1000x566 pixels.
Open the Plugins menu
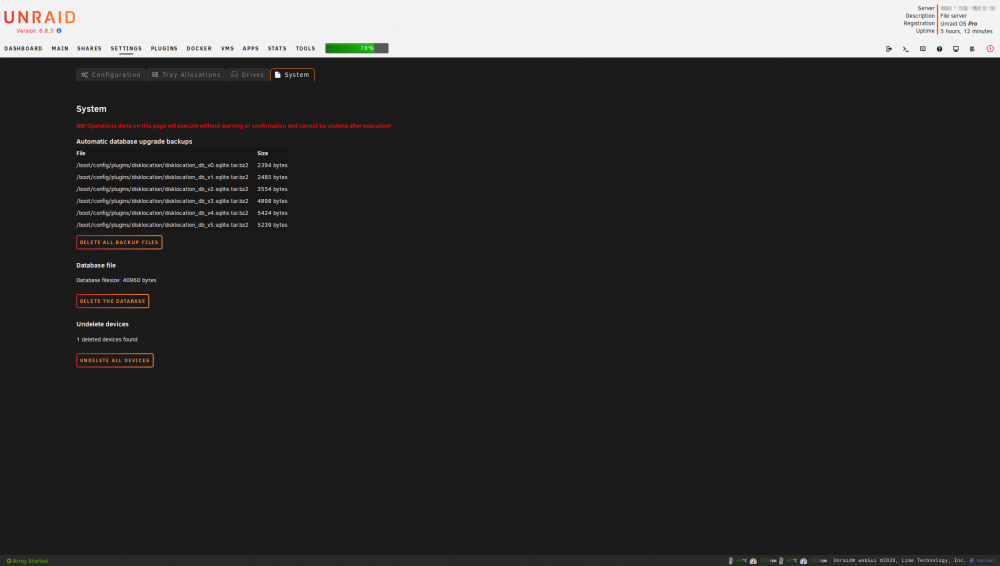coord(164,48)
